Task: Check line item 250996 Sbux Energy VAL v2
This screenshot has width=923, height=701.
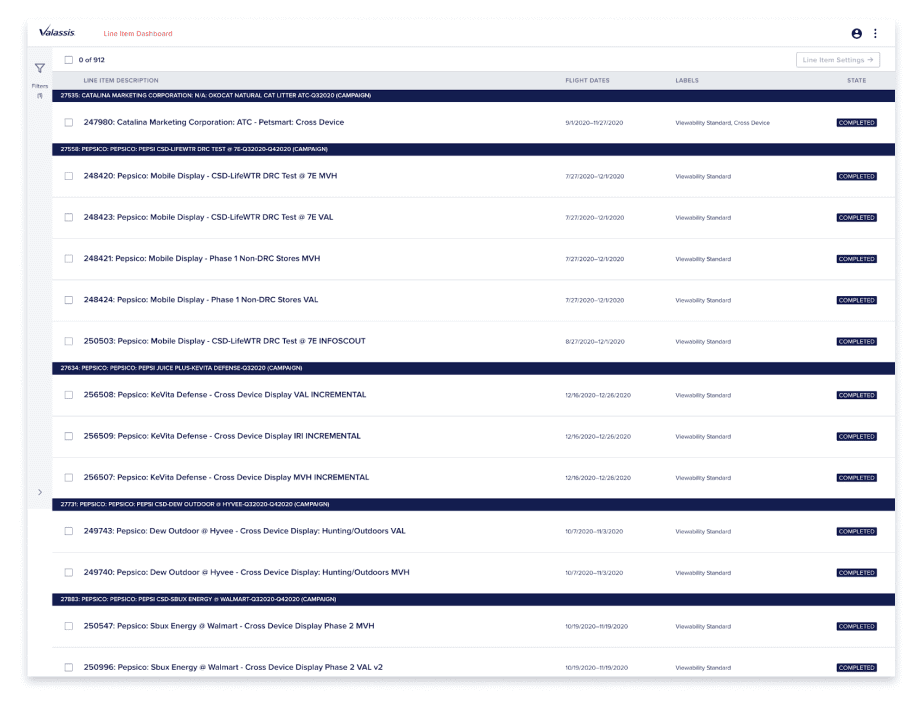Action: 69,667
